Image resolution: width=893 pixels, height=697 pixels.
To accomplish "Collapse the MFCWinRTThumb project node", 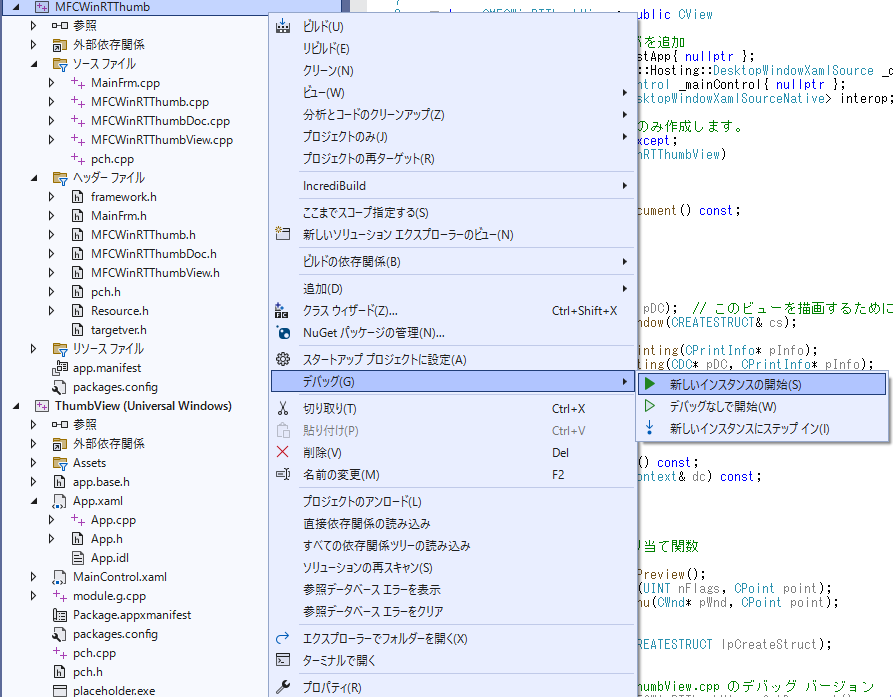I will 16,7.
